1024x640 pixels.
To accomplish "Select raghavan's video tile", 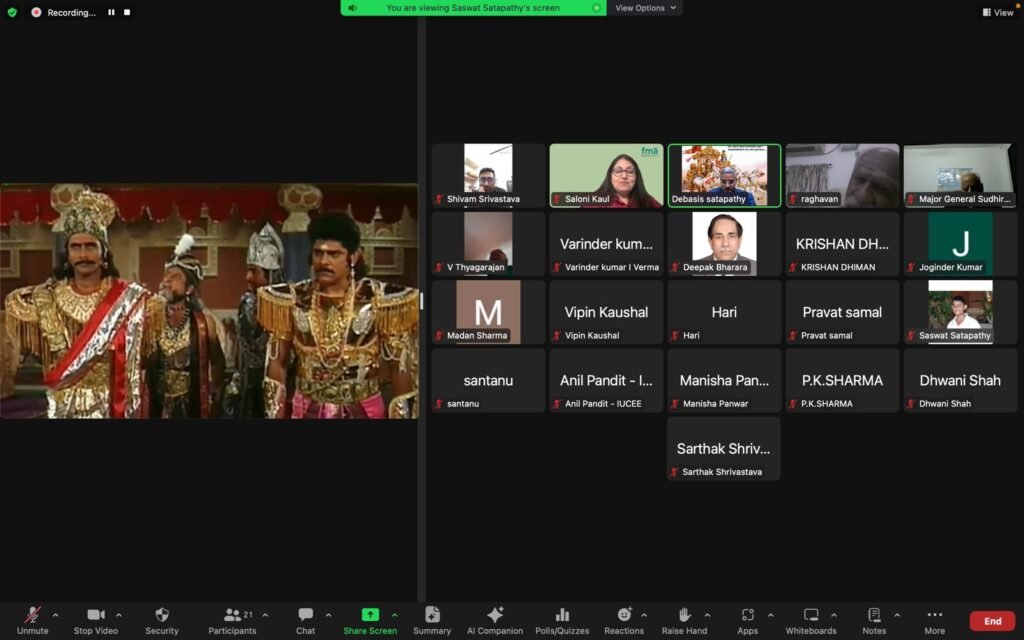I will pyautogui.click(x=842, y=176).
